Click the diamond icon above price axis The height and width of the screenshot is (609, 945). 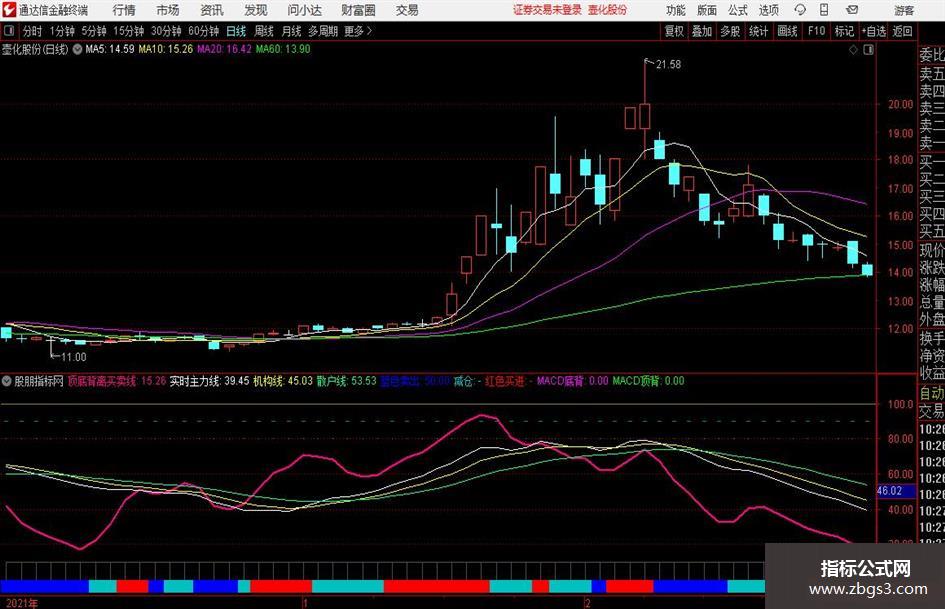(853, 50)
